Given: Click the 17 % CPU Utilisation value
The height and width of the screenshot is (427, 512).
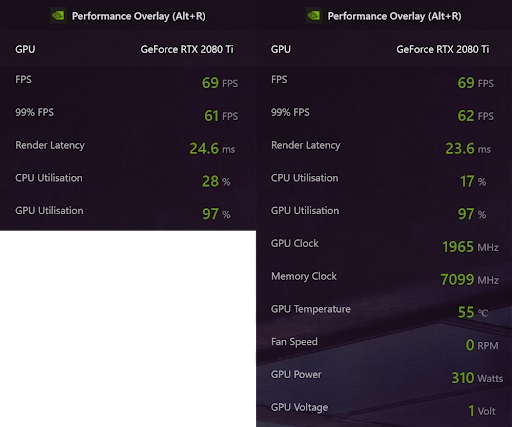Looking at the screenshot, I should 473,181.
